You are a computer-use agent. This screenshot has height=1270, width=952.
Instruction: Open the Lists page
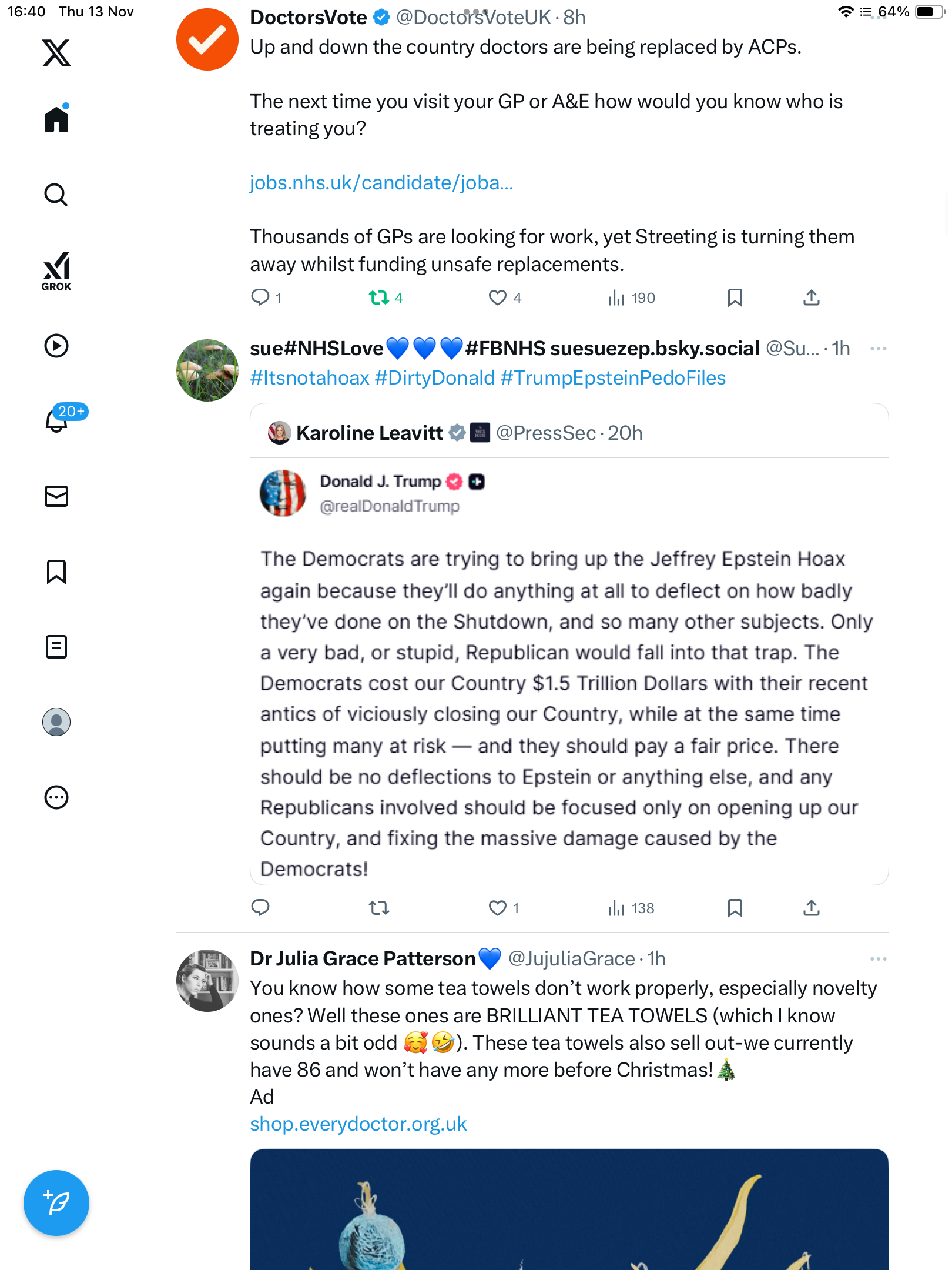(56, 647)
